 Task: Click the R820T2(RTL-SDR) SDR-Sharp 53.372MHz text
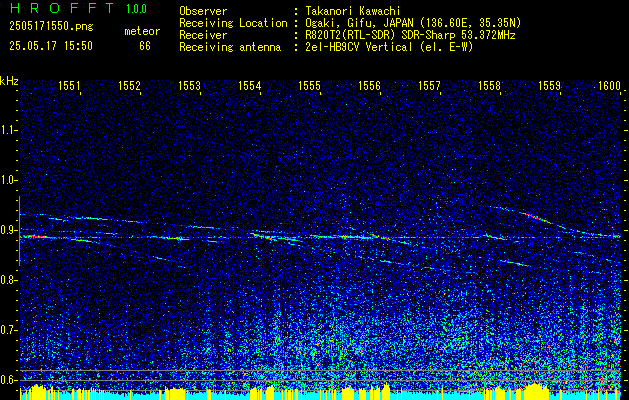pyautogui.click(x=410, y=35)
